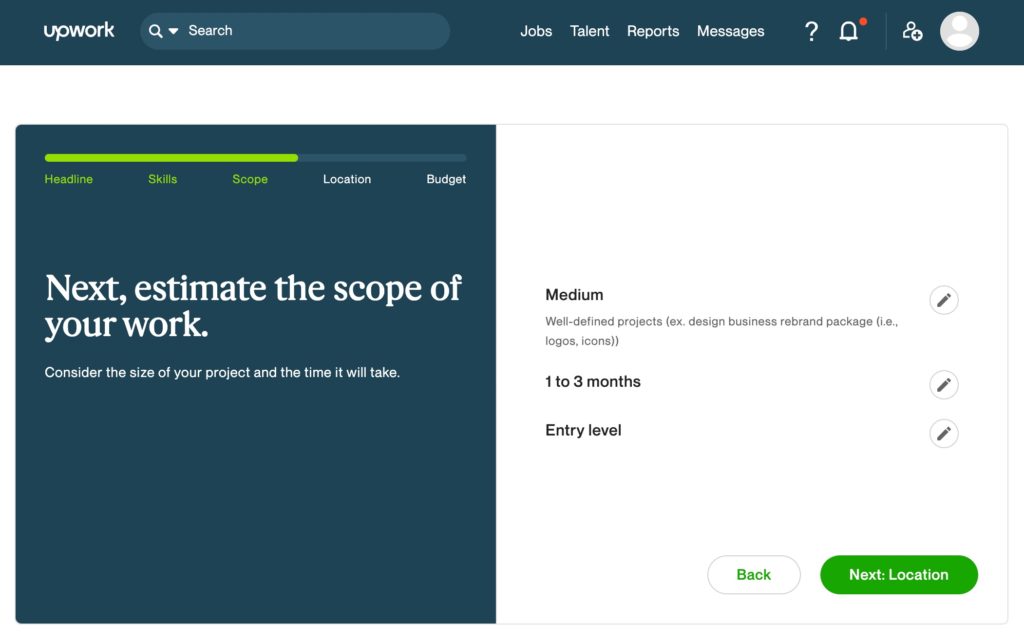Open Messages in the navigation
Screen dimensions: 1024x644
click(730, 31)
